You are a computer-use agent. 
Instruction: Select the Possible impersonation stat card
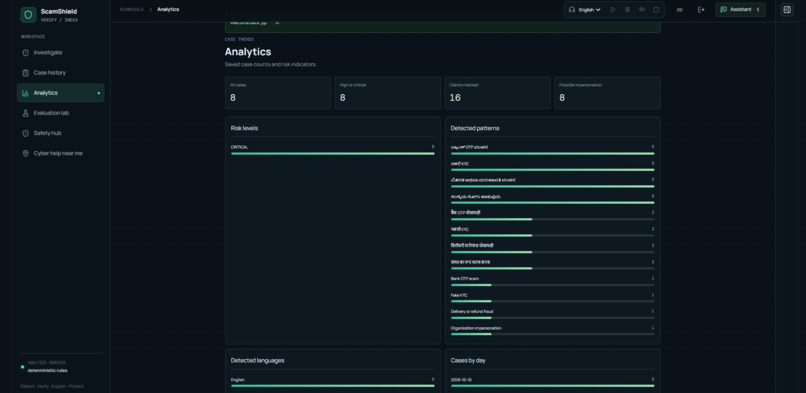point(607,93)
